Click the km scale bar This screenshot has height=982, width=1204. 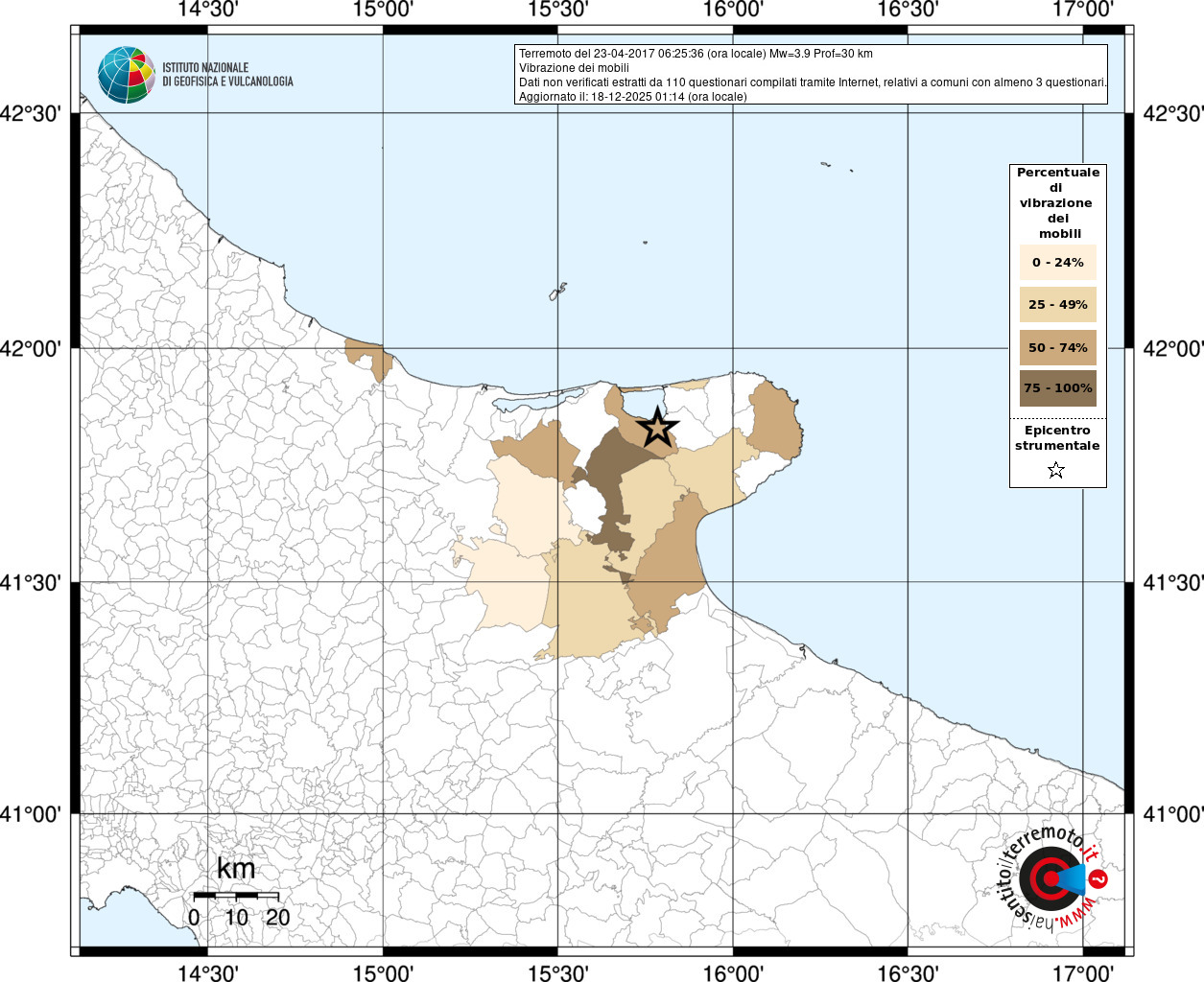(236, 896)
